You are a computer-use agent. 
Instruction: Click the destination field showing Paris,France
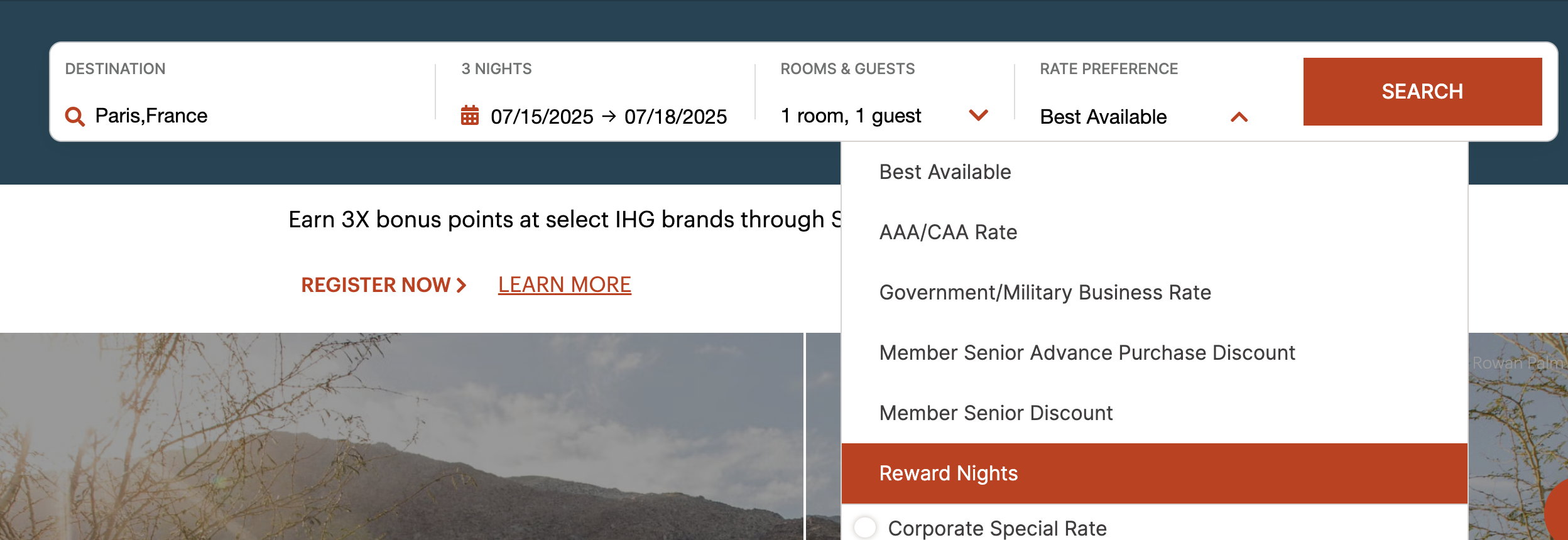point(151,116)
